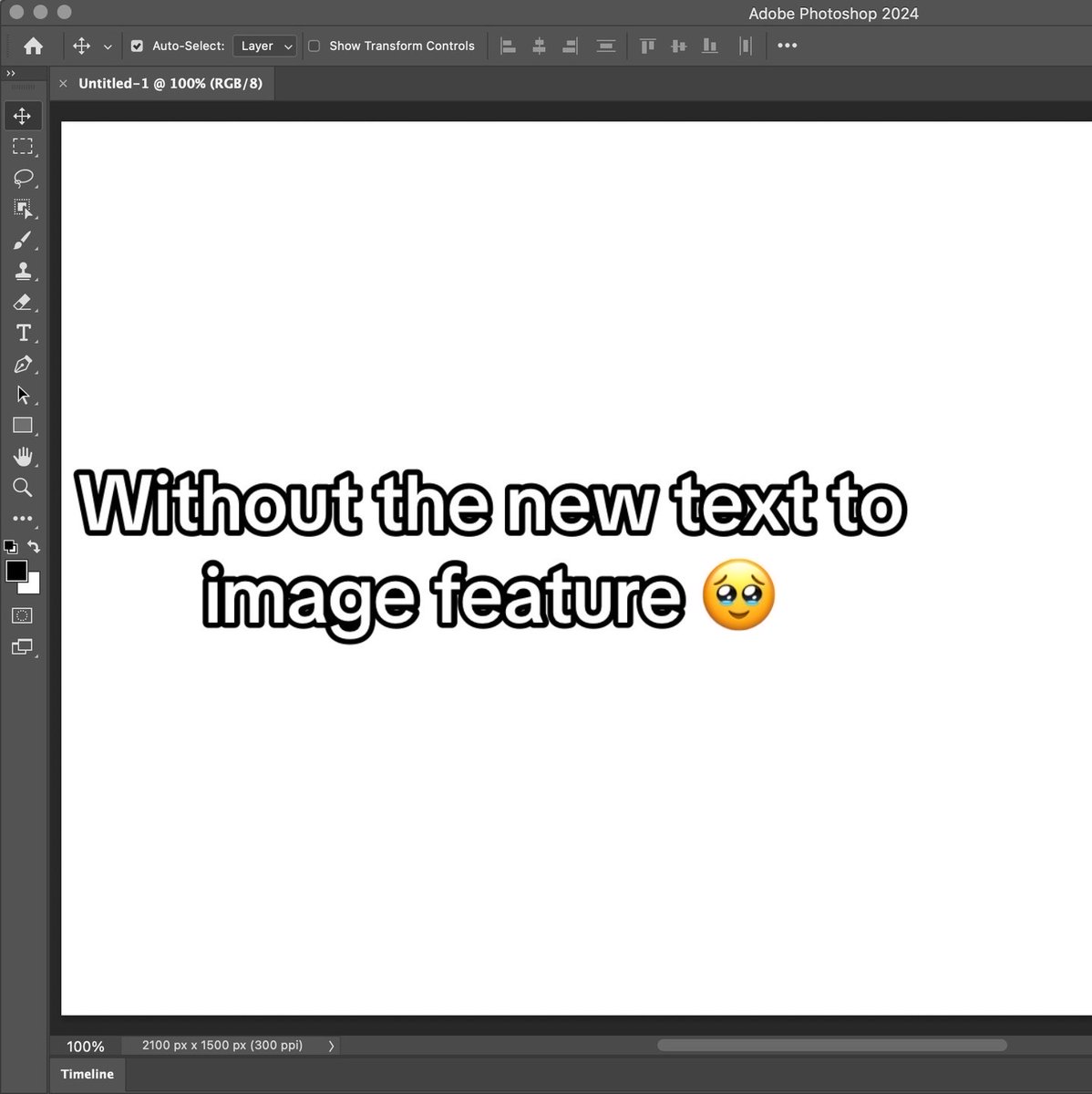The height and width of the screenshot is (1094, 1092).
Task: Select the Object Selection tool
Action: (23, 209)
